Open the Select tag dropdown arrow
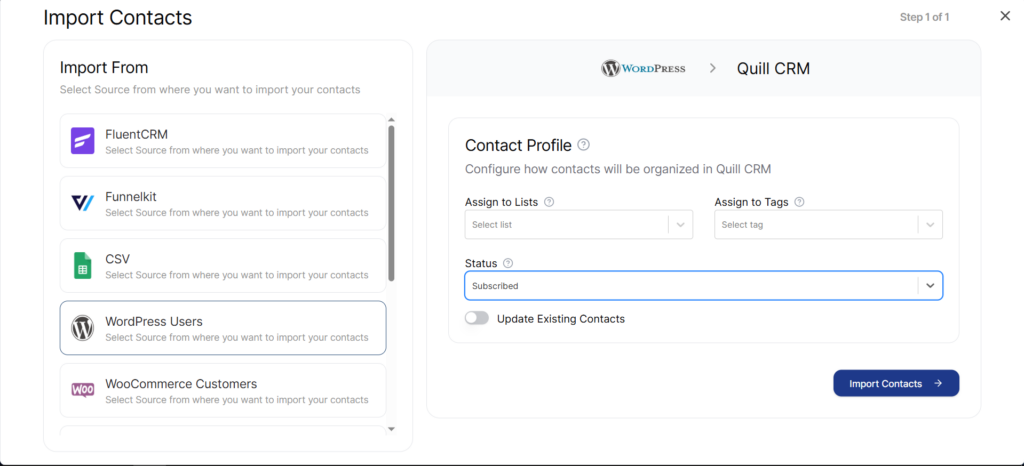The height and width of the screenshot is (466, 1024). click(930, 225)
